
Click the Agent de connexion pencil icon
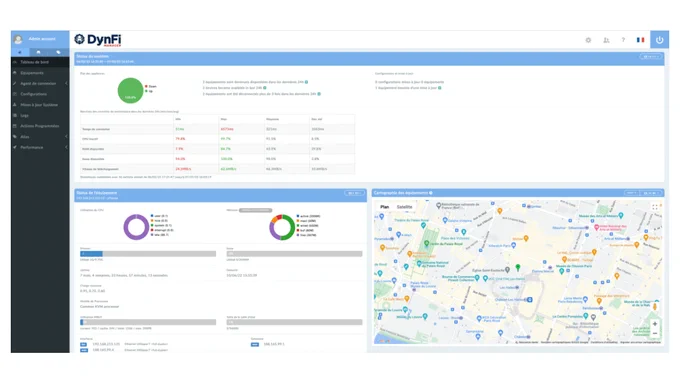[x=15, y=83]
